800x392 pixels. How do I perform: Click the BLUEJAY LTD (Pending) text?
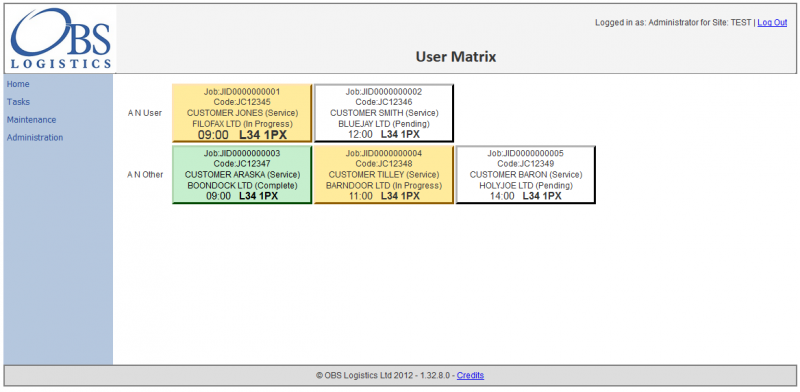[384, 124]
